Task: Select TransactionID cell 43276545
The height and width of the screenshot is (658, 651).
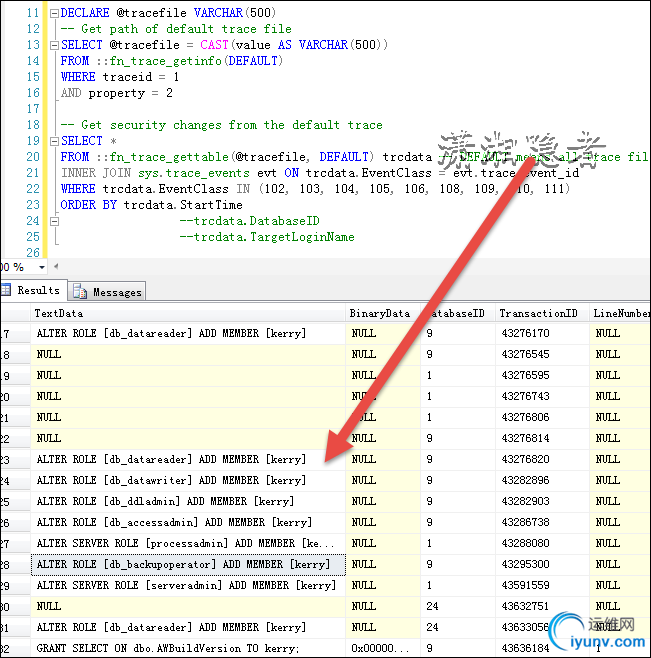Action: 542,355
